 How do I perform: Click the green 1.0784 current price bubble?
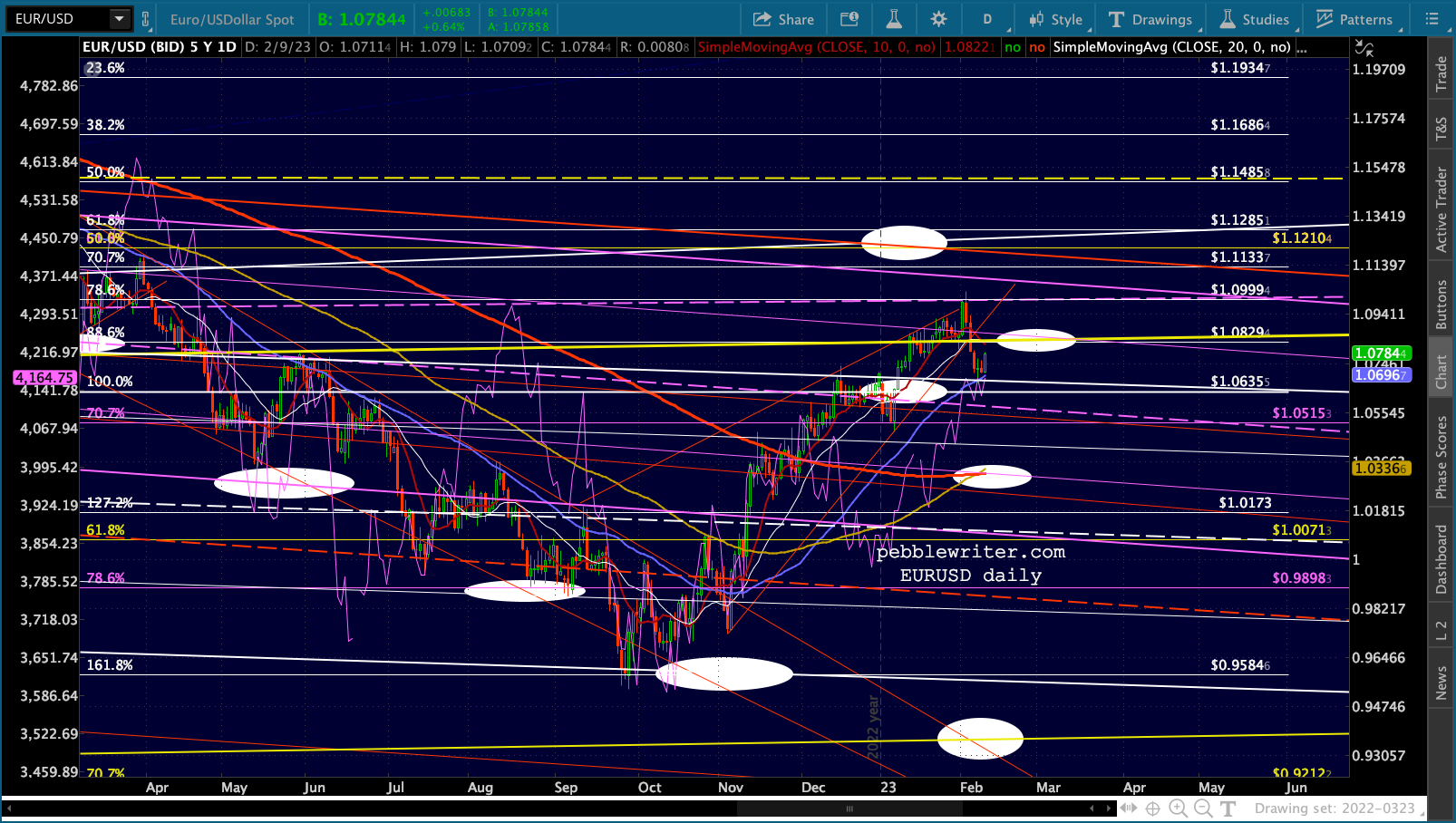(1381, 353)
